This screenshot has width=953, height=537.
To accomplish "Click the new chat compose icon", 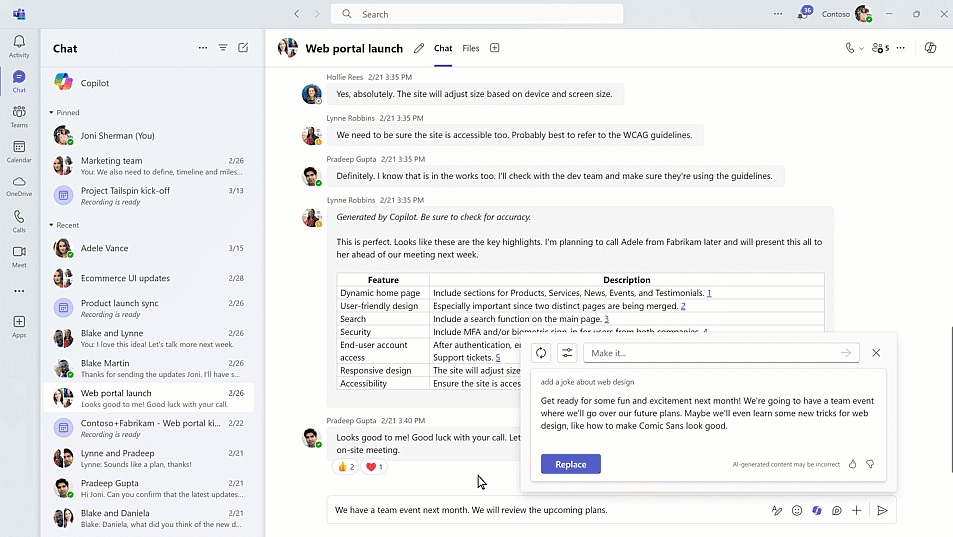I will point(243,48).
